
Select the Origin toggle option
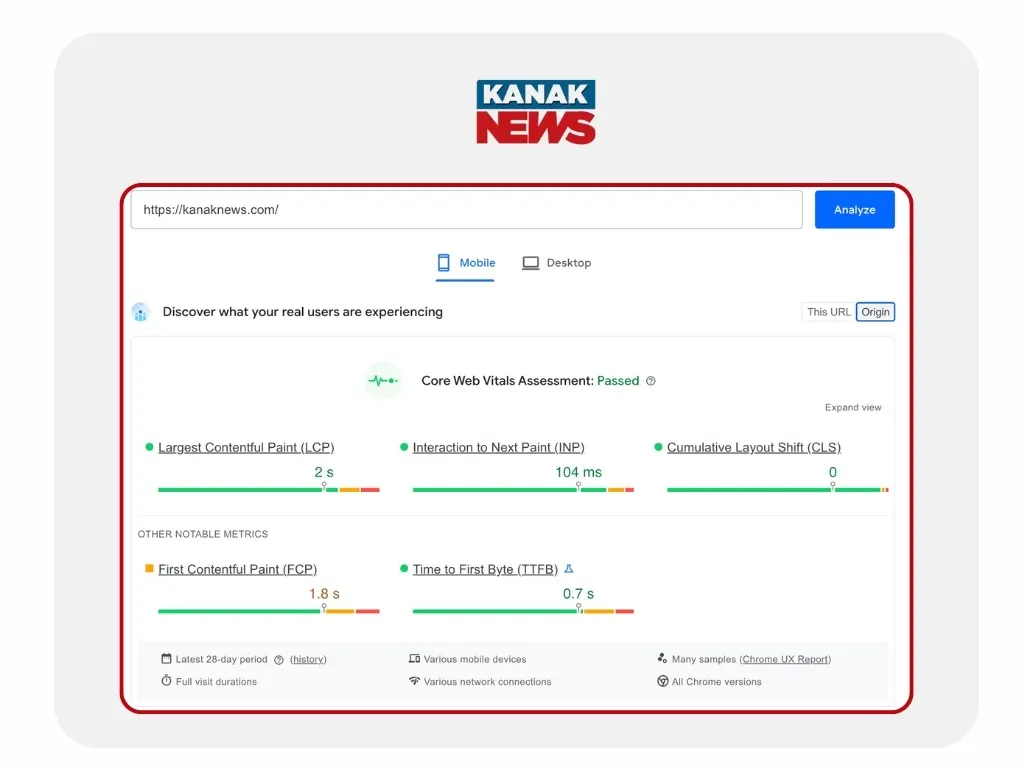click(875, 312)
